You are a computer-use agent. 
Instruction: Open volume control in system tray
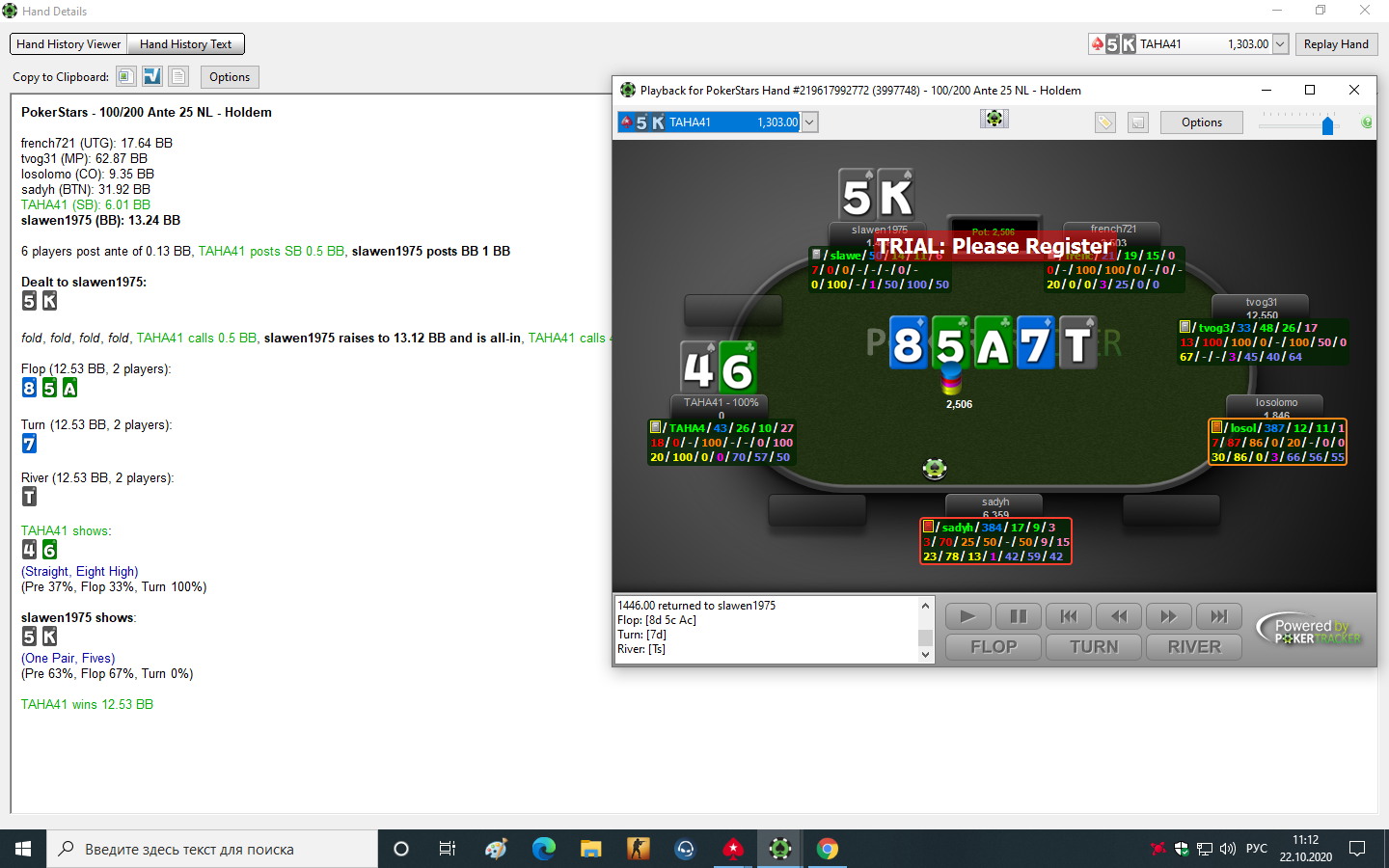coord(1228,849)
